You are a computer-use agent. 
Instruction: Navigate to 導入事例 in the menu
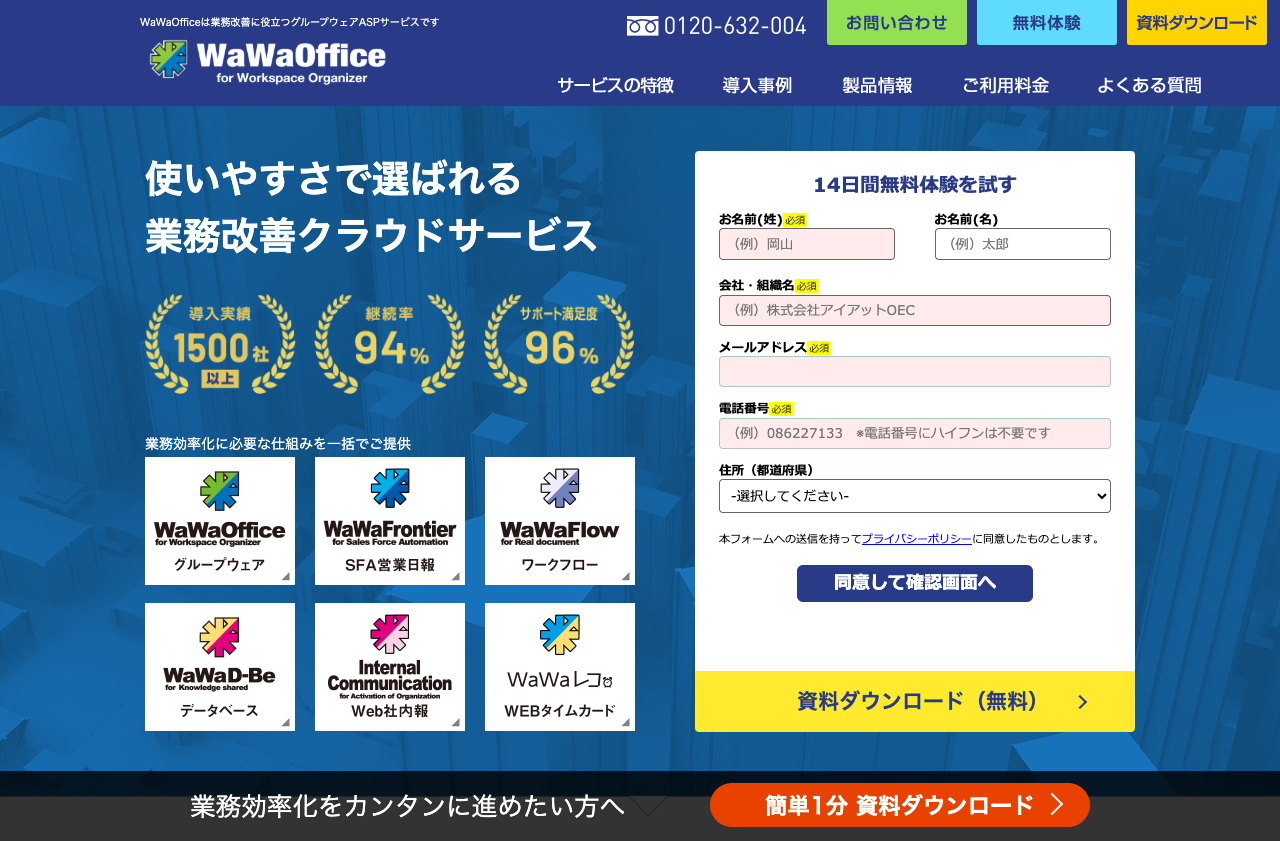(x=756, y=86)
